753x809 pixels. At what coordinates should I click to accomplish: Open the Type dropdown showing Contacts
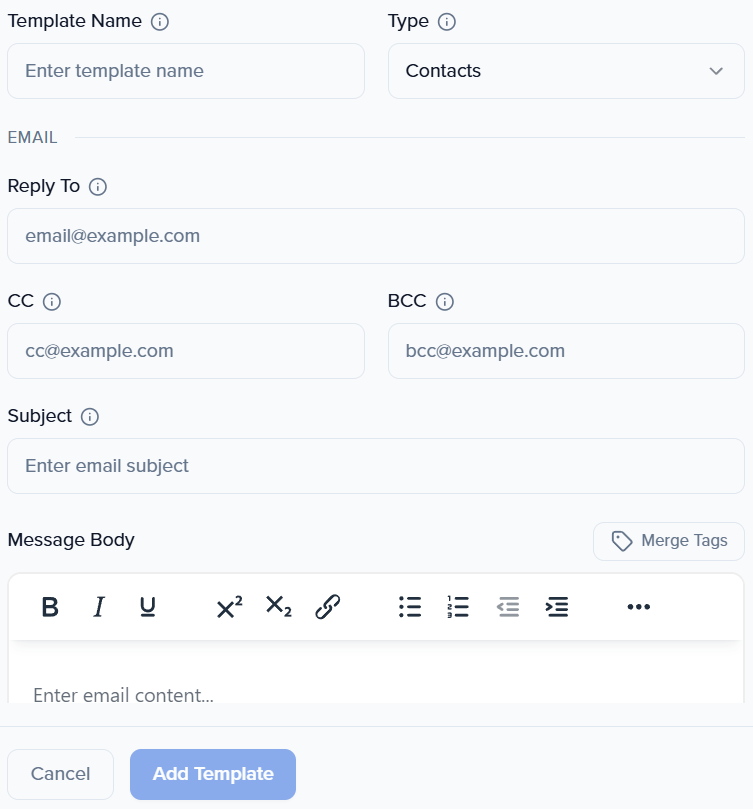pos(566,71)
